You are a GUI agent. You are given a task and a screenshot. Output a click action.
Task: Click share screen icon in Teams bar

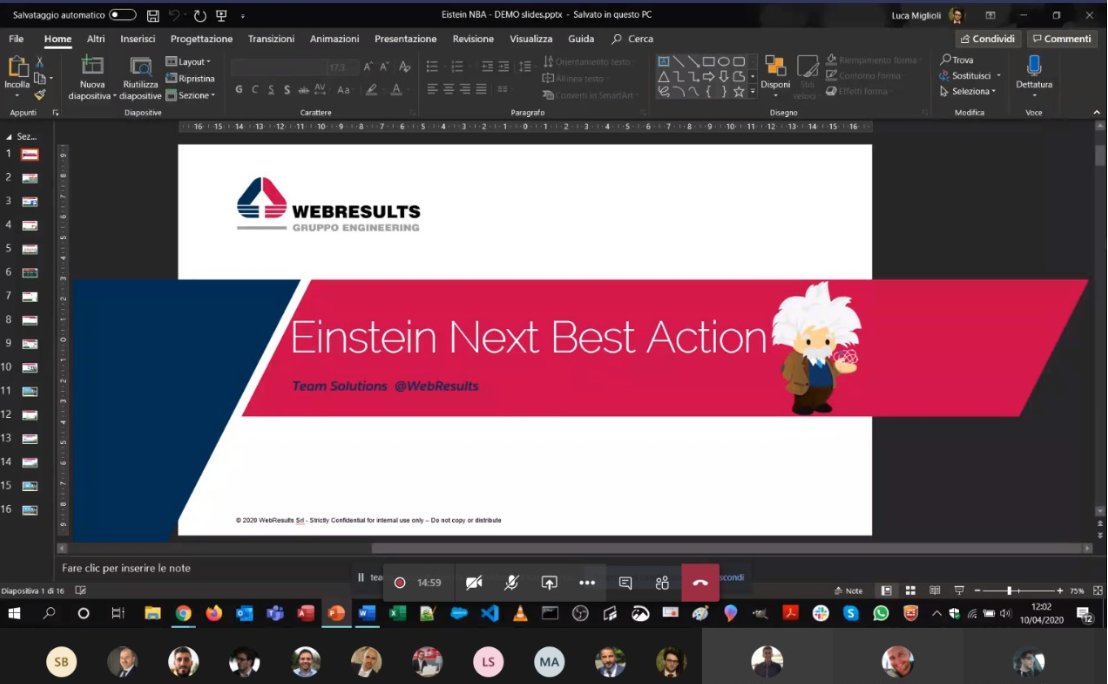point(549,582)
